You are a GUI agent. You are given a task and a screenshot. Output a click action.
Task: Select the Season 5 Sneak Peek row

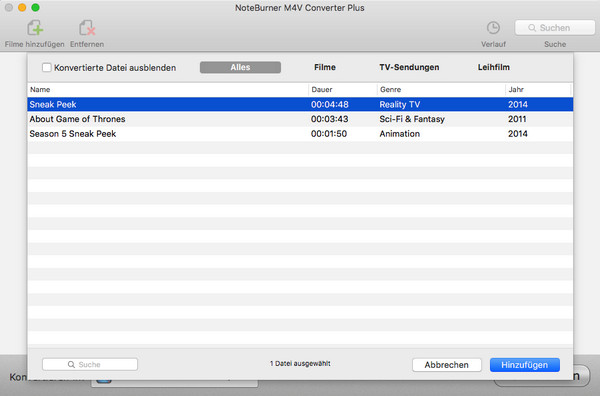[300, 134]
